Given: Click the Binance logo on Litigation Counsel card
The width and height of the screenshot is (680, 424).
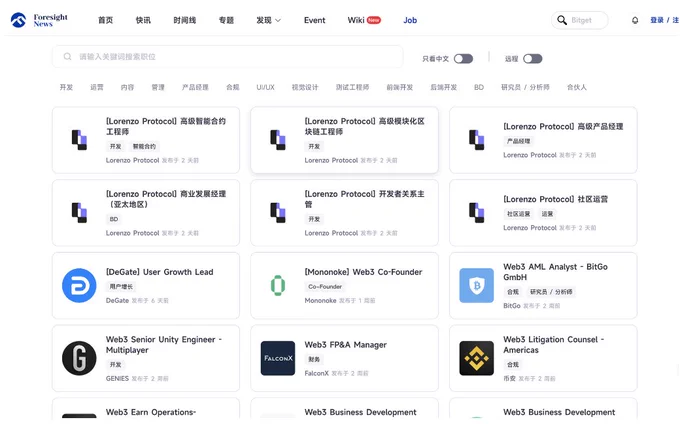Looking at the screenshot, I should [x=476, y=358].
